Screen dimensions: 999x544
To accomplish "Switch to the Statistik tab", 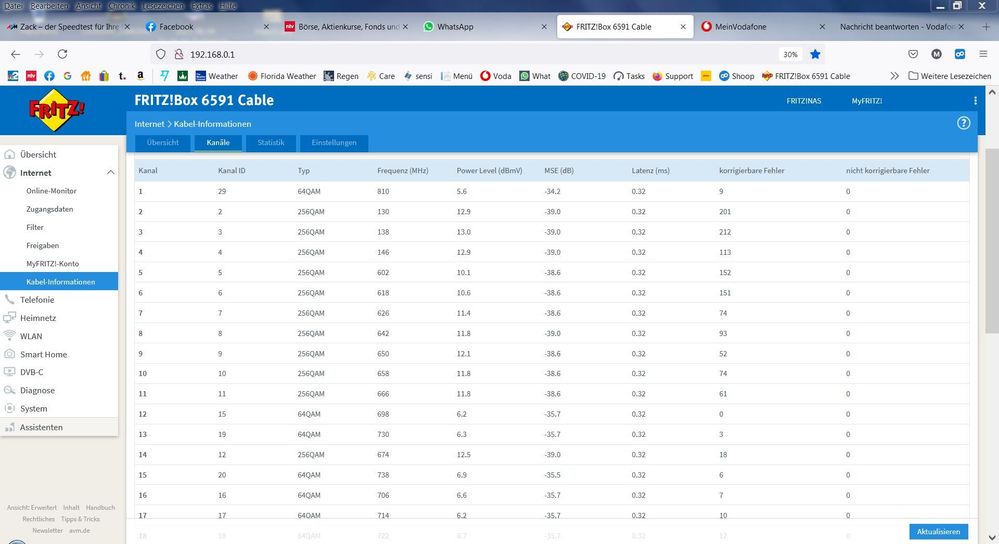I will coord(271,143).
